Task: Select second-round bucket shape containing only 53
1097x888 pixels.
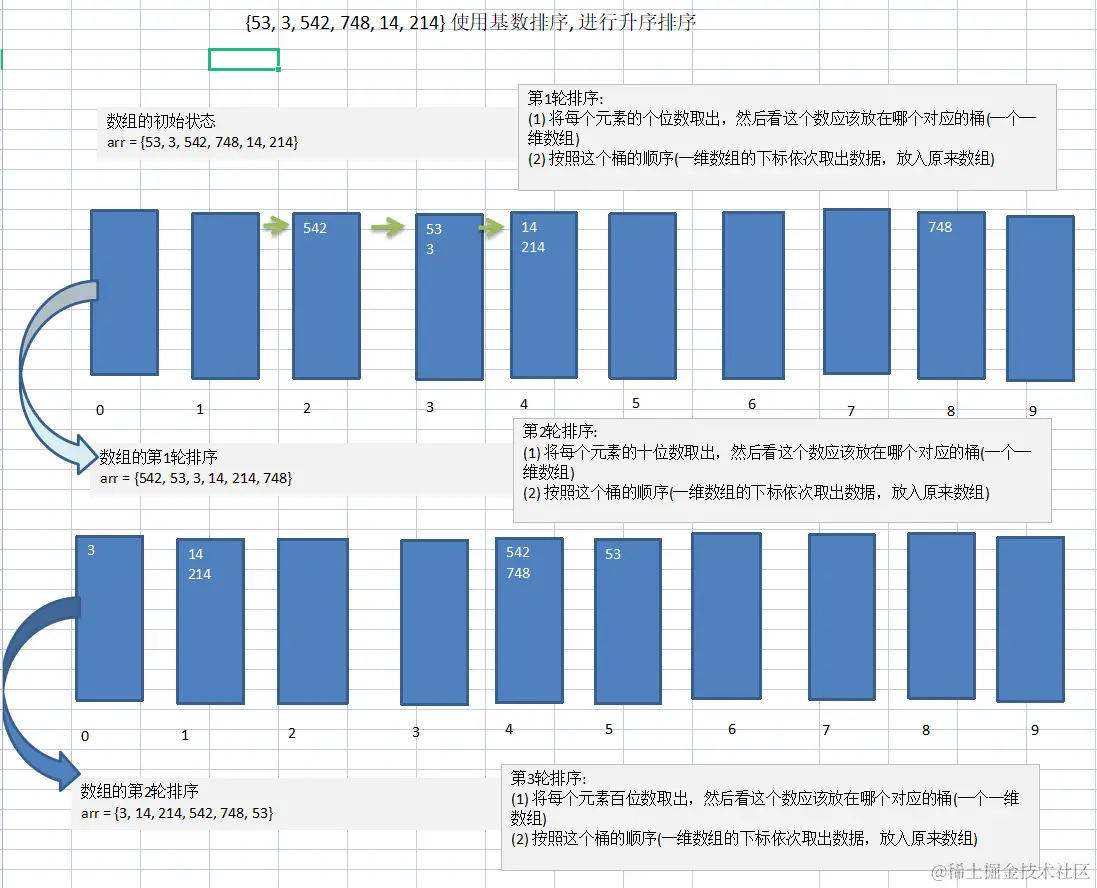Action: coord(628,621)
